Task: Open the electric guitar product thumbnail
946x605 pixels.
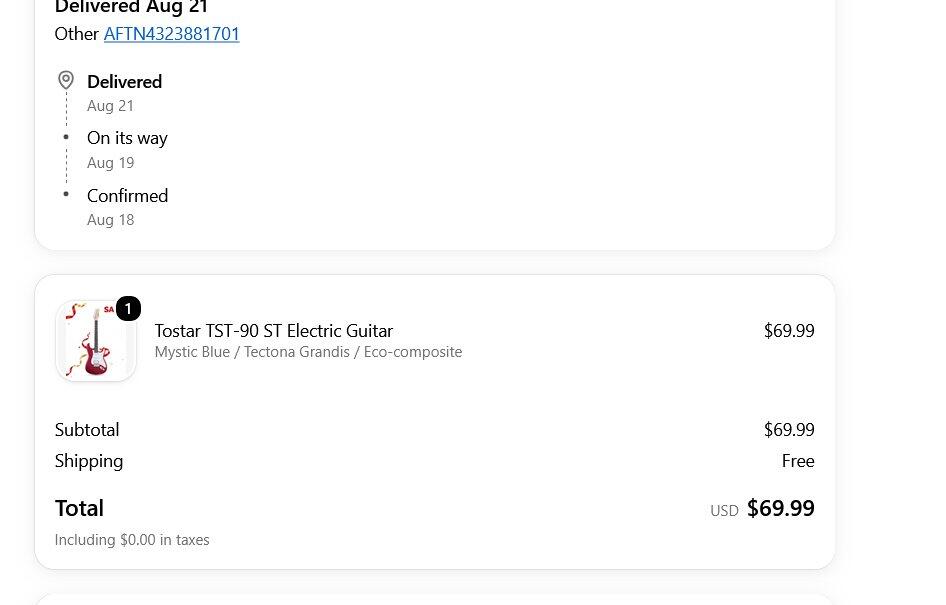Action: pos(96,341)
